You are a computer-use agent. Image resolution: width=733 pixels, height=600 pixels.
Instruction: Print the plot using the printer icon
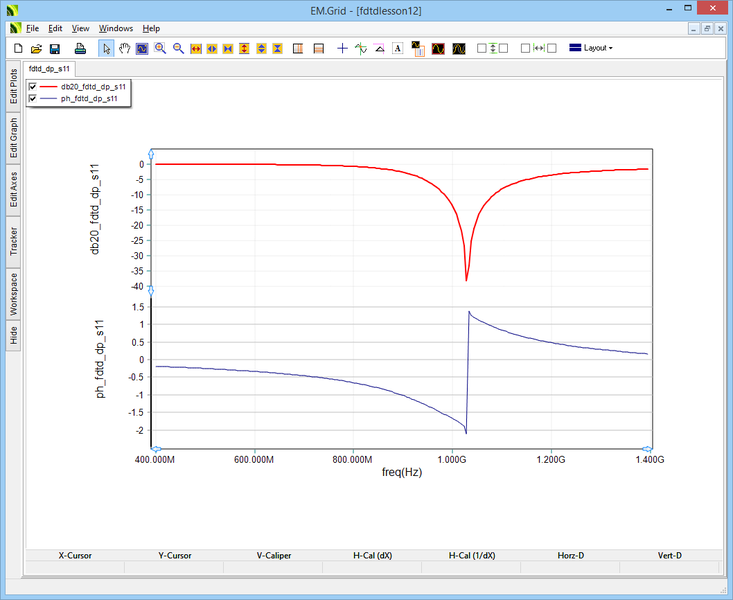click(x=81, y=48)
